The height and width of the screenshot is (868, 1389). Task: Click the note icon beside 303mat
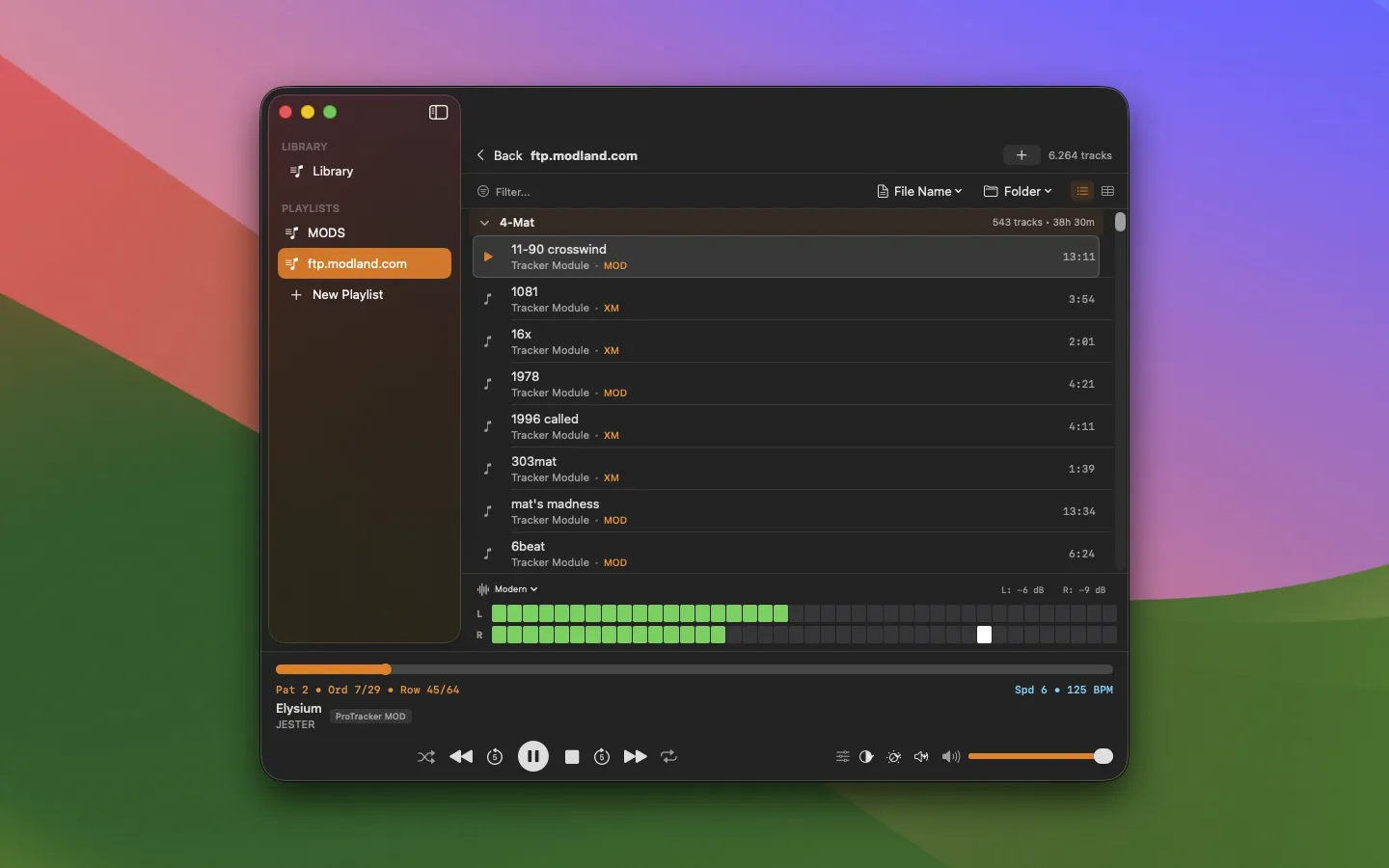tap(488, 469)
